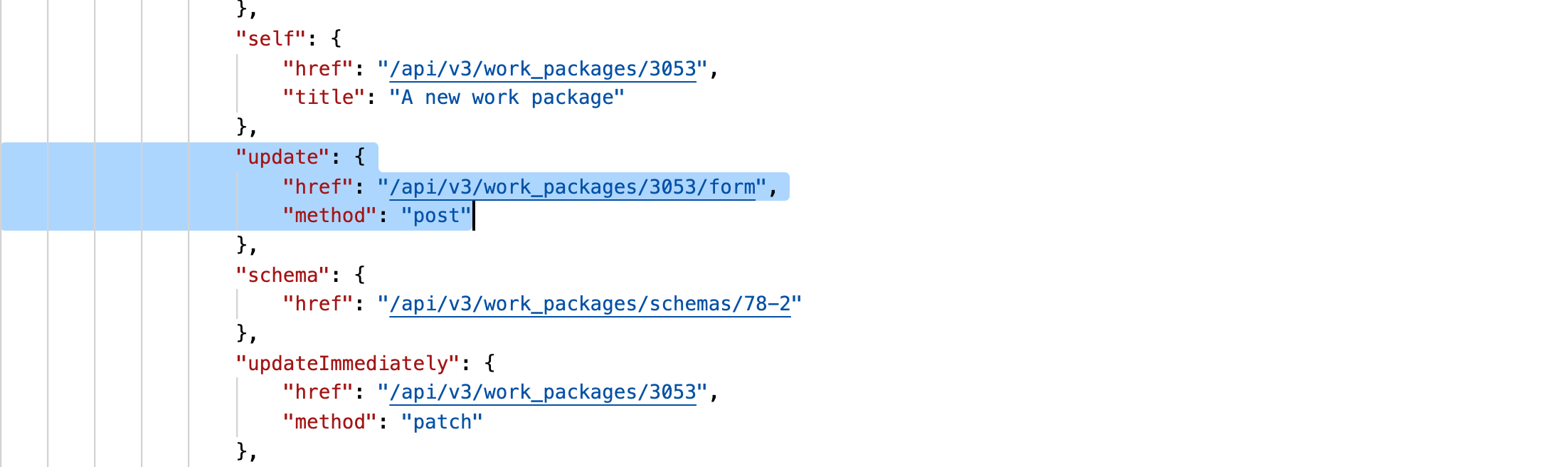This screenshot has width=1568, height=467.
Task: Open the updateImmediately href link
Action: point(542,392)
